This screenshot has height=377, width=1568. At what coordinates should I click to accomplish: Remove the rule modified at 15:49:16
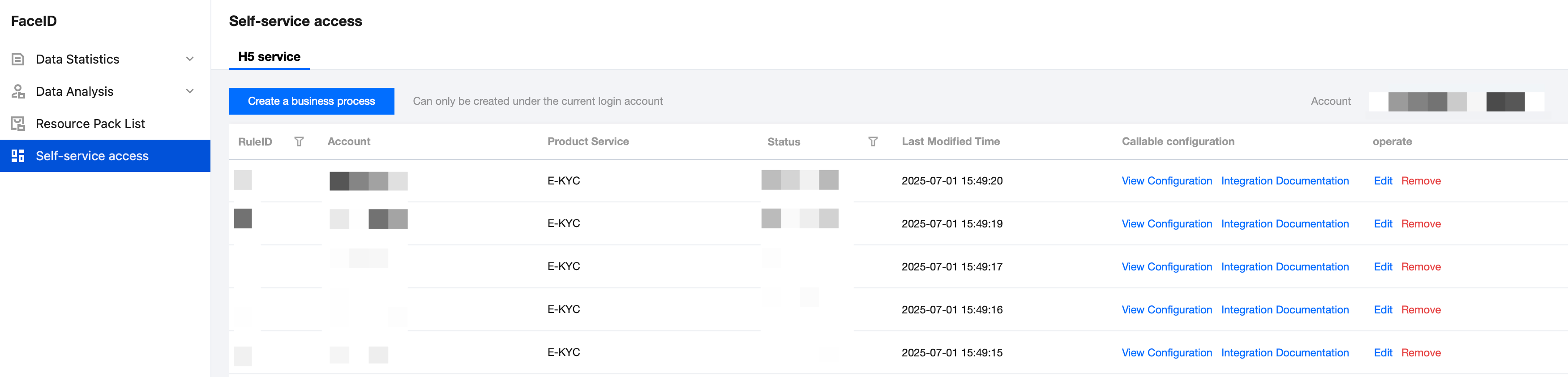coord(1420,309)
